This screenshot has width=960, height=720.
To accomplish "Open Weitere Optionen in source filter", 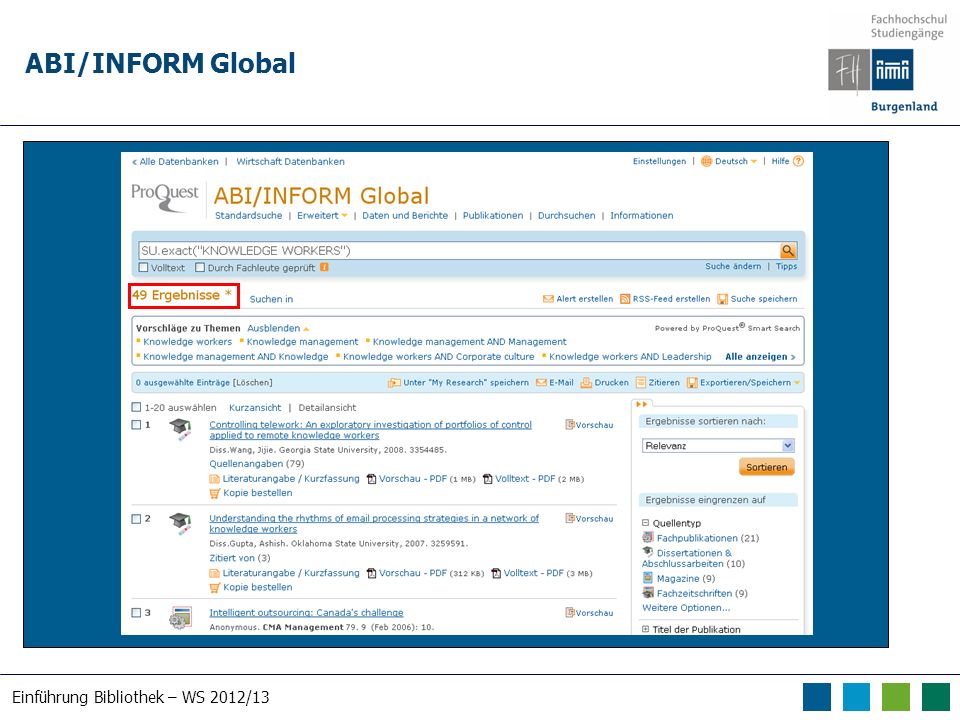I will click(x=686, y=607).
